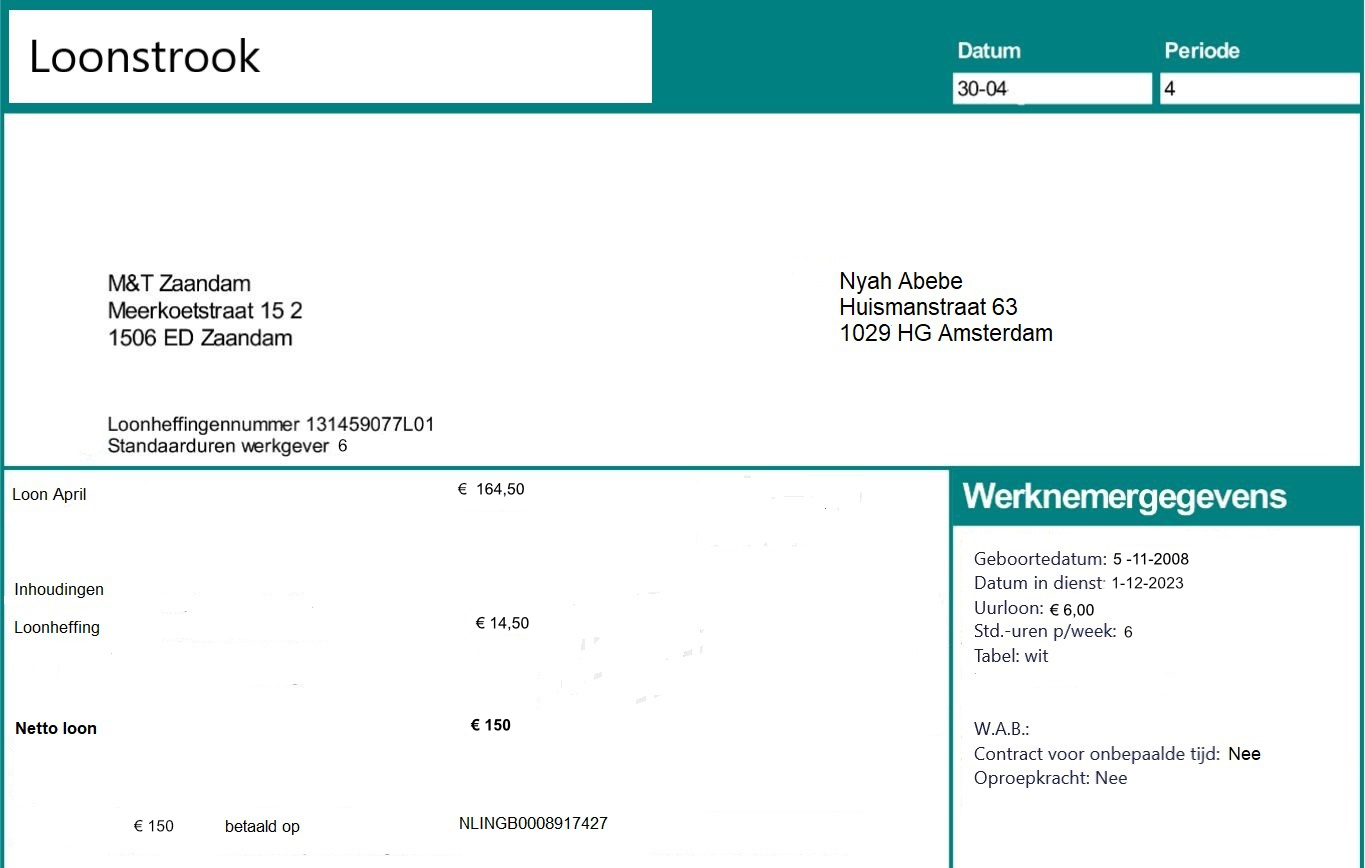The image size is (1365, 868).
Task: Click the Standaarduren werkgever value
Action: [342, 446]
